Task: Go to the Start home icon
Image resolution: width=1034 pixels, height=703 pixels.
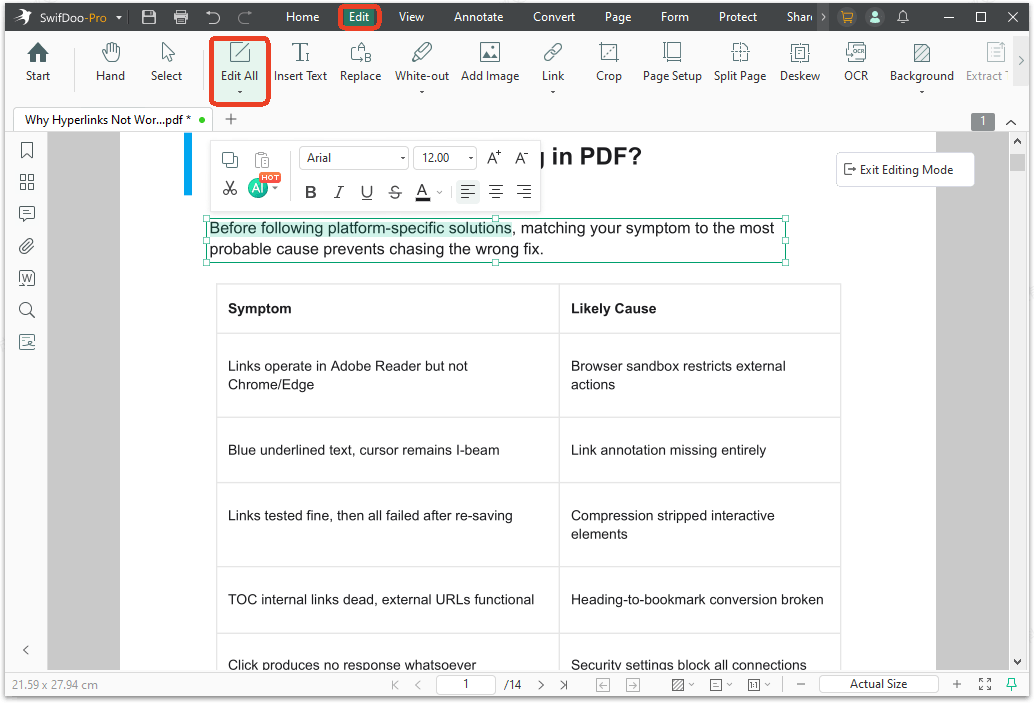Action: point(38,62)
